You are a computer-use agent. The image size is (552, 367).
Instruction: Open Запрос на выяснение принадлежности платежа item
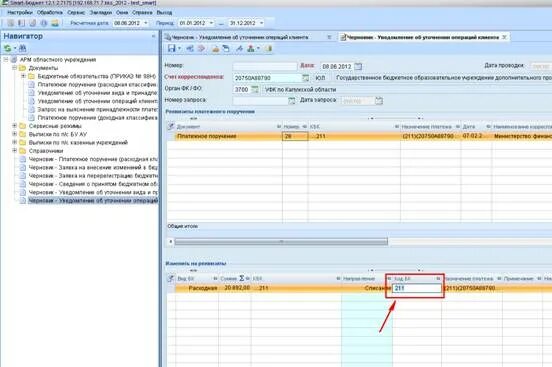coord(97,109)
